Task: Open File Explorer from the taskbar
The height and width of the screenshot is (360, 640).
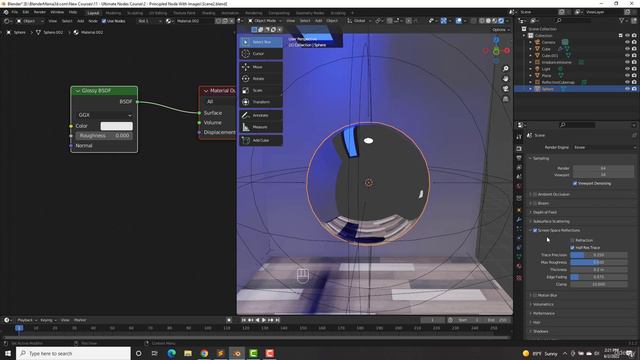Action: 188,353
